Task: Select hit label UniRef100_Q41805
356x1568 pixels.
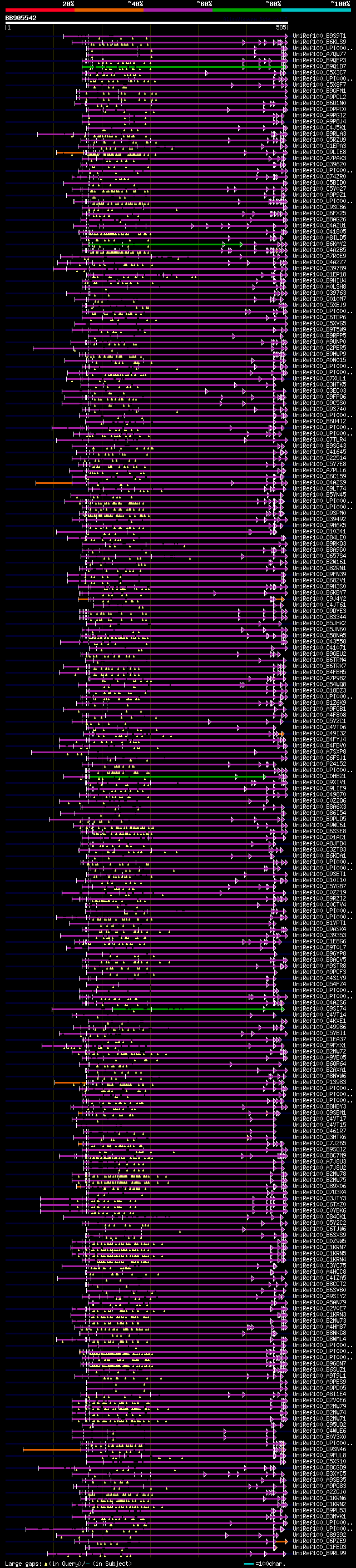Action: pos(319,232)
